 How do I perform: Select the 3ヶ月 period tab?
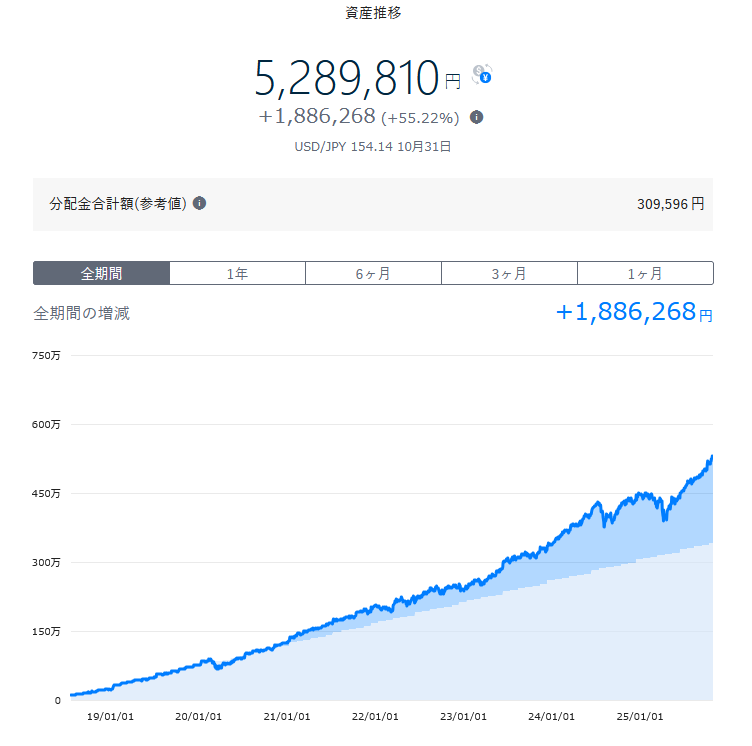click(x=509, y=273)
